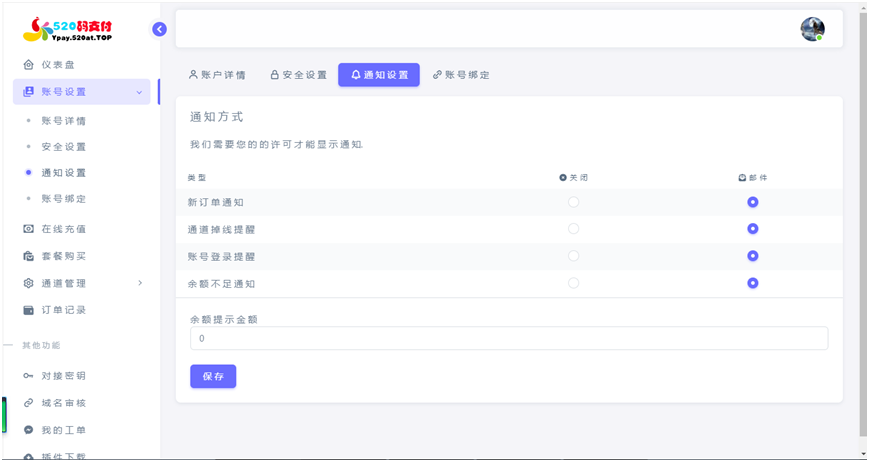The image size is (869, 462).
Task: Click the account icon beside 账号设置
Action: [28, 92]
